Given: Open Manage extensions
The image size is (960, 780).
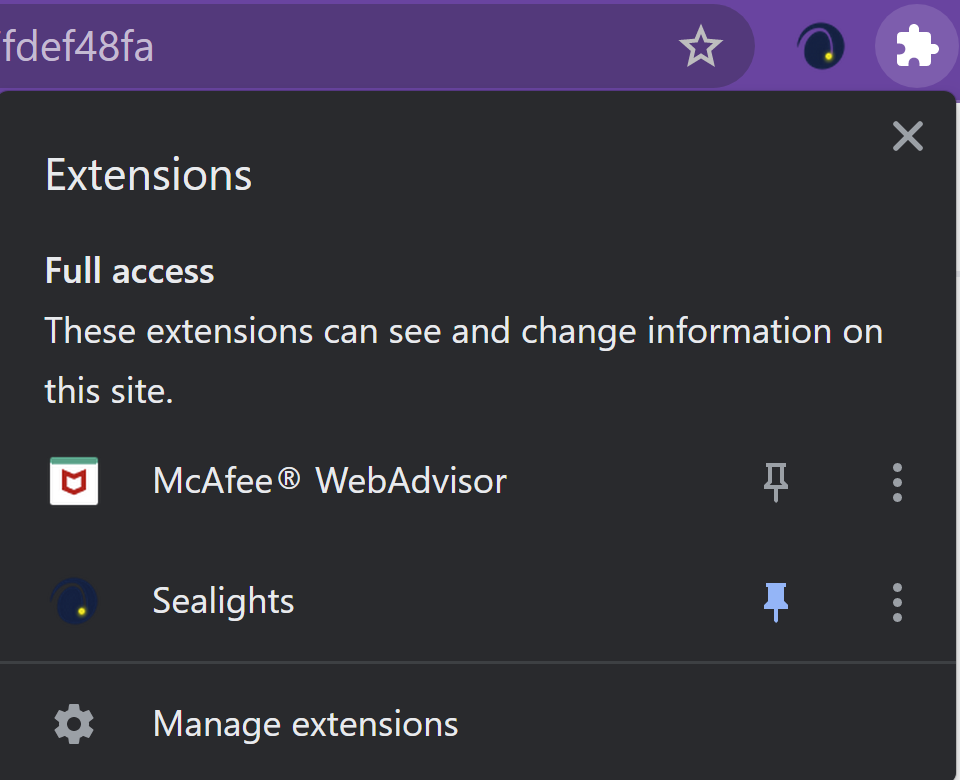Looking at the screenshot, I should [x=305, y=724].
